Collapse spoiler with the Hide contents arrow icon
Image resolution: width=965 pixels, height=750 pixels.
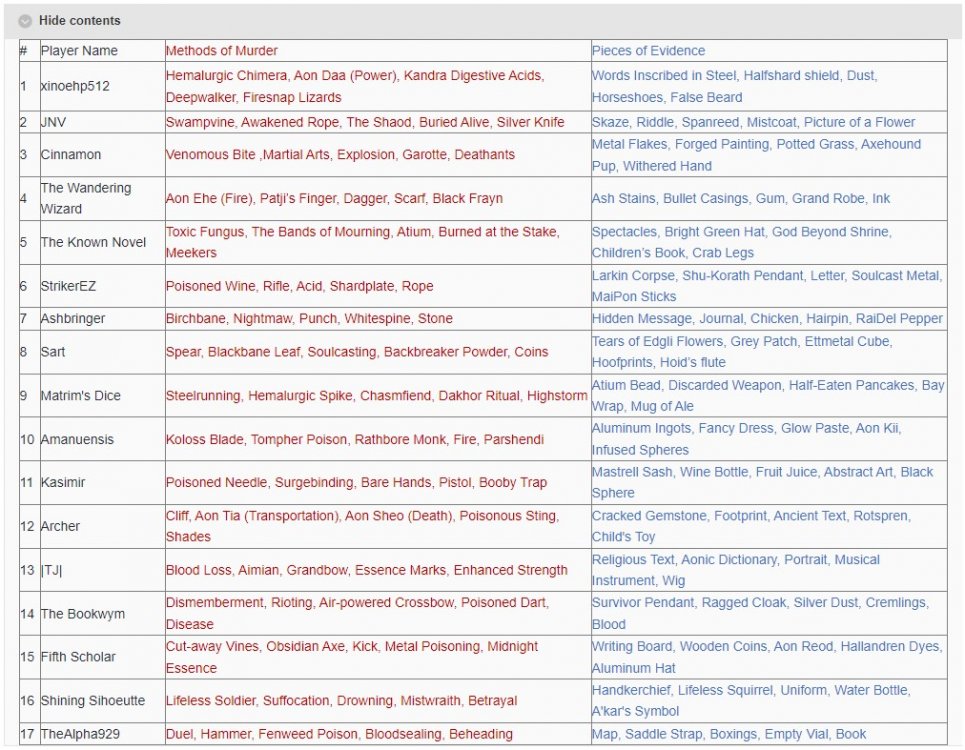pyautogui.click(x=25, y=21)
